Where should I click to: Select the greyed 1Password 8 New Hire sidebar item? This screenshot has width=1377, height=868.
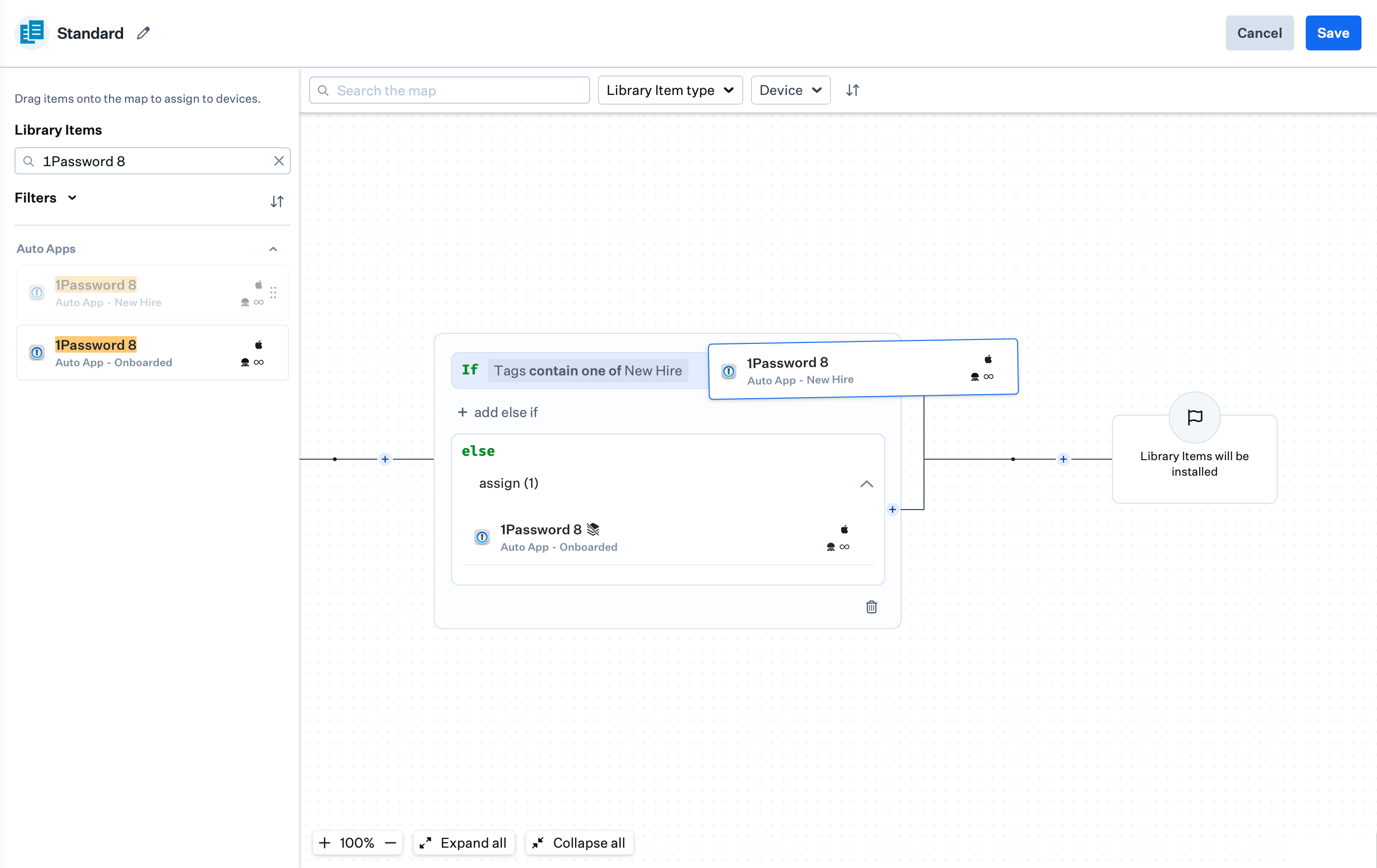[152, 292]
